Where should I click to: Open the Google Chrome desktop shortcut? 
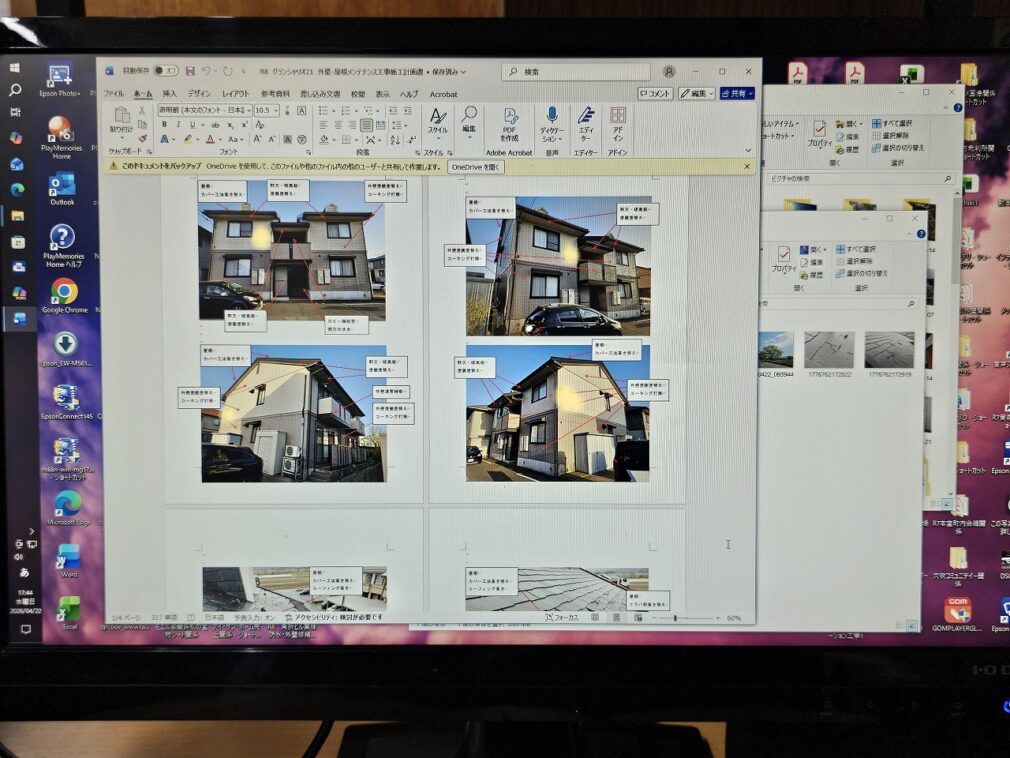[64, 294]
